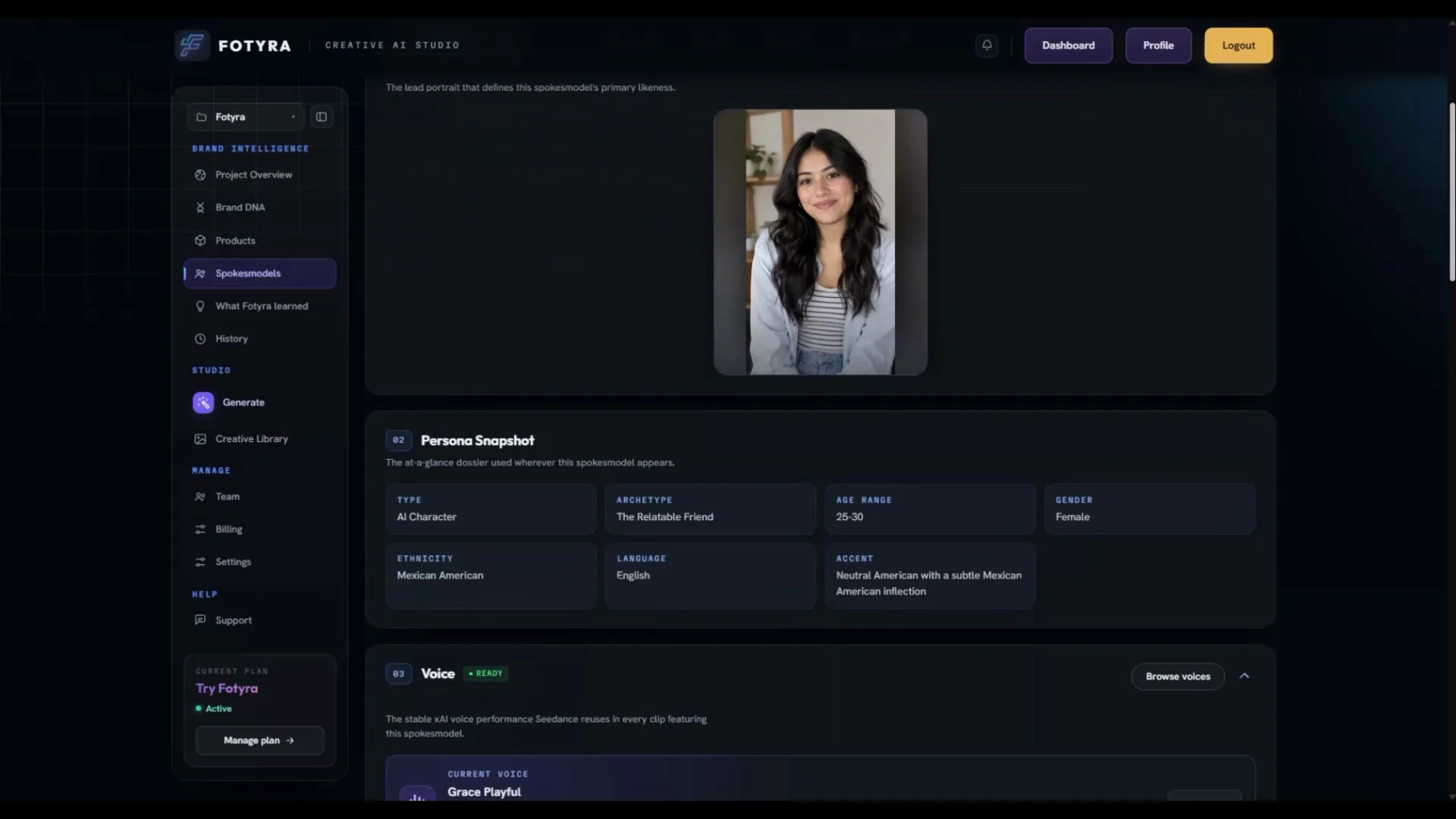This screenshot has height=819, width=1456.
Task: View the History page
Action: [x=260, y=339]
